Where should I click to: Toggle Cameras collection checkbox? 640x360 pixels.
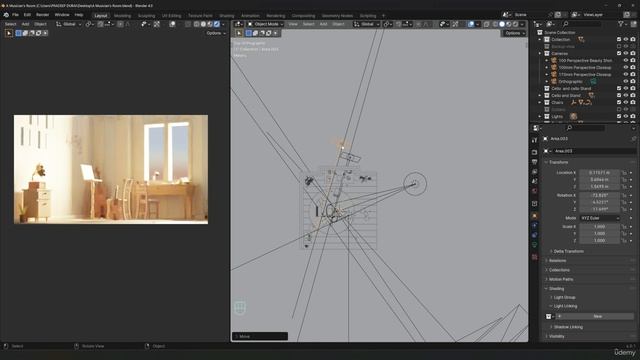(x=619, y=53)
